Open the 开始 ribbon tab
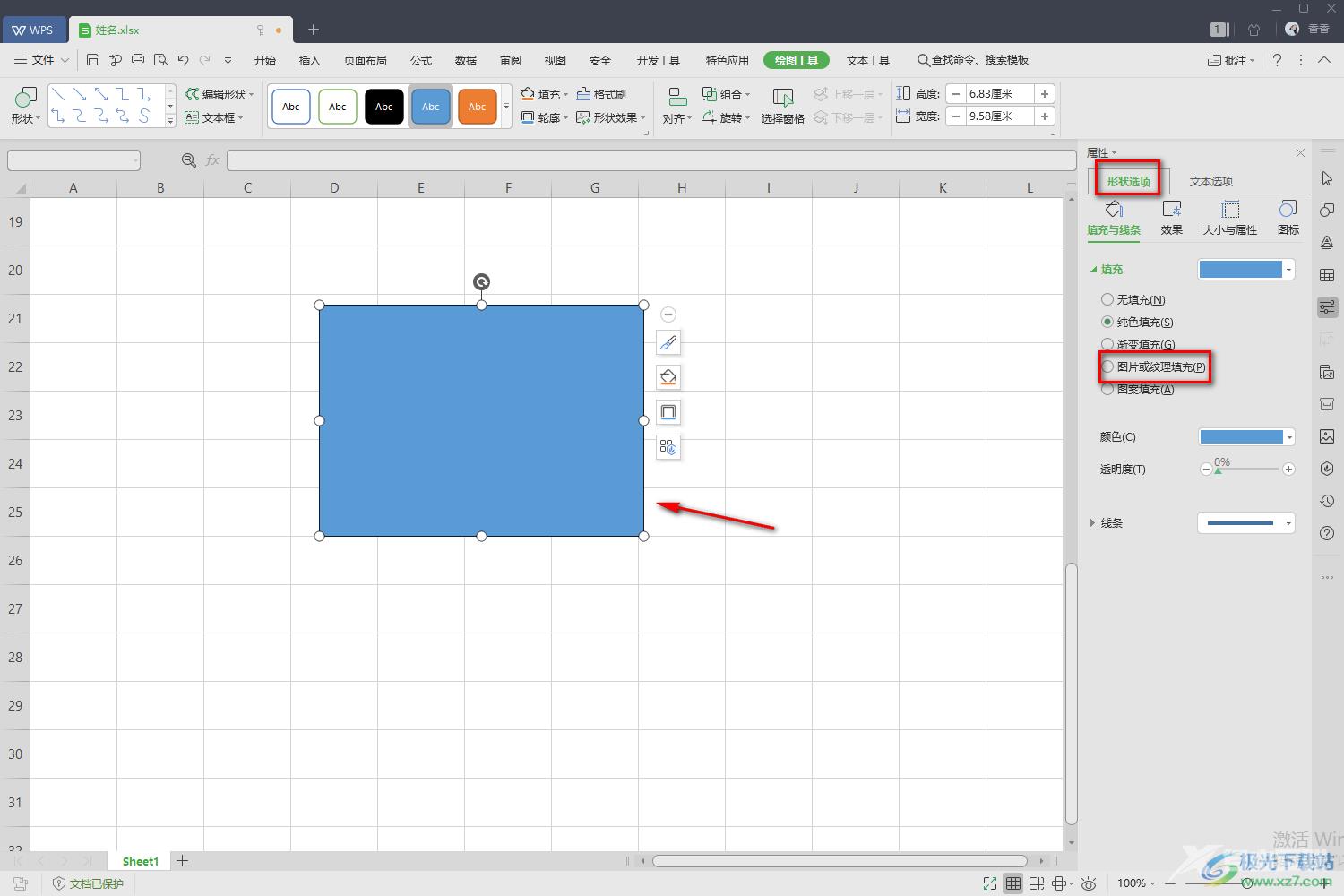This screenshot has height=896, width=1344. [x=265, y=60]
